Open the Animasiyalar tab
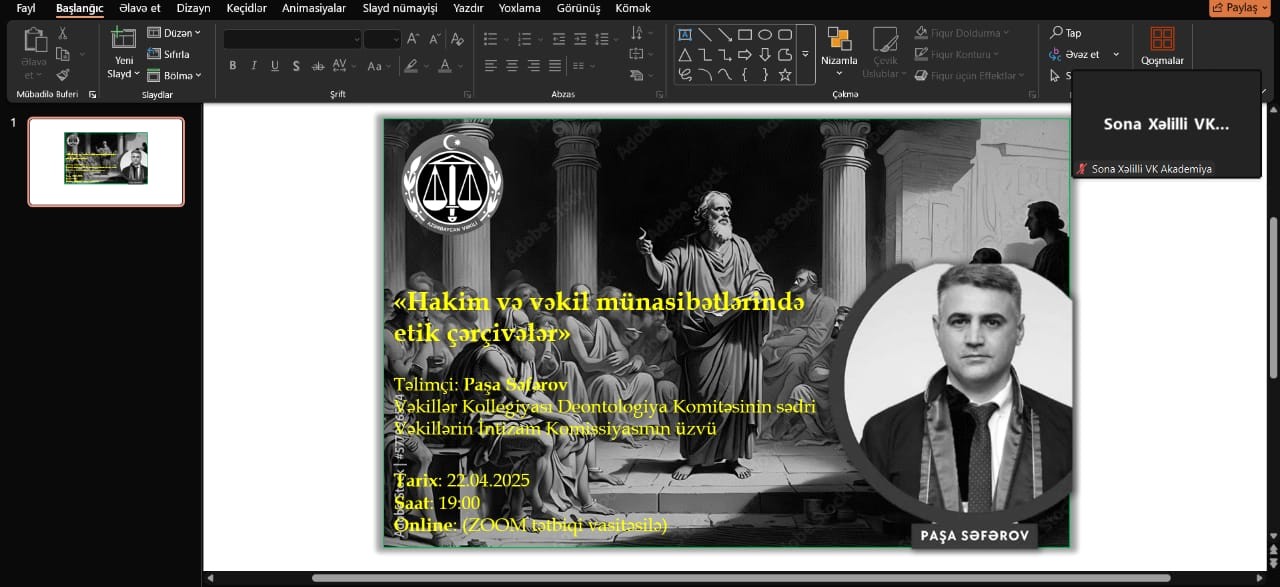The image size is (1280, 587). coord(314,8)
